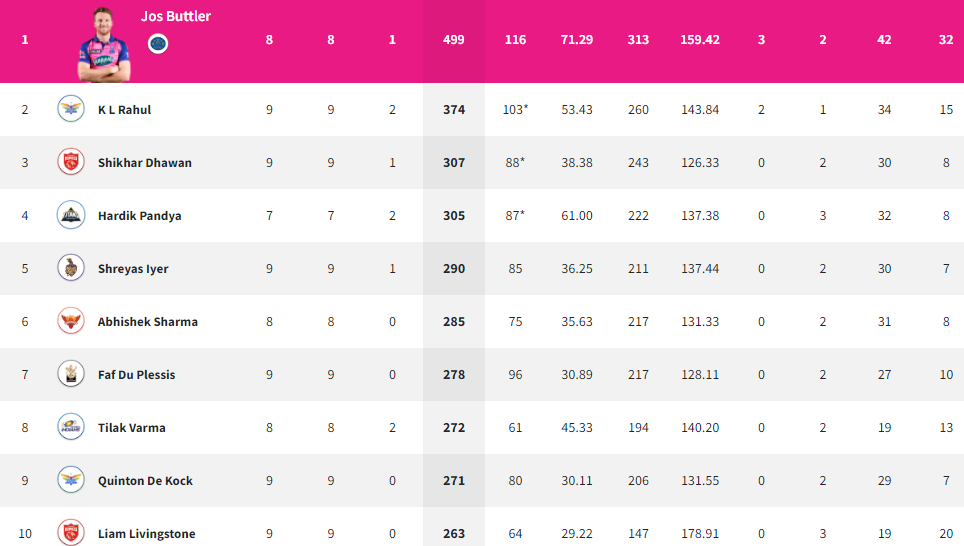Click Hardik Pandya's Gujarat Titans logo
The height and width of the screenshot is (546, 964).
click(71, 215)
